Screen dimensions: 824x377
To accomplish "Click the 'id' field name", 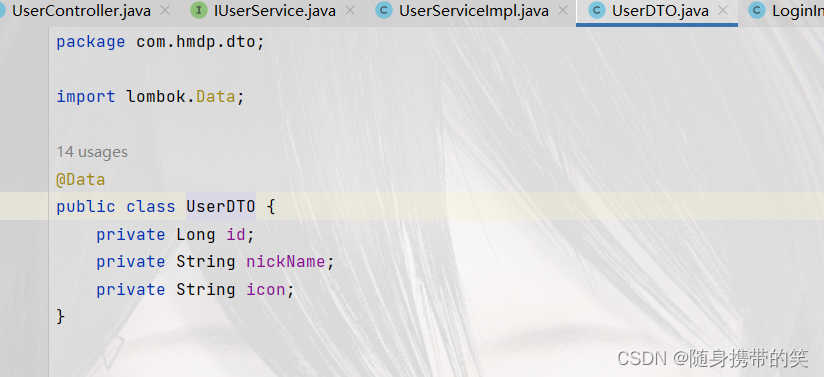I will point(236,235).
